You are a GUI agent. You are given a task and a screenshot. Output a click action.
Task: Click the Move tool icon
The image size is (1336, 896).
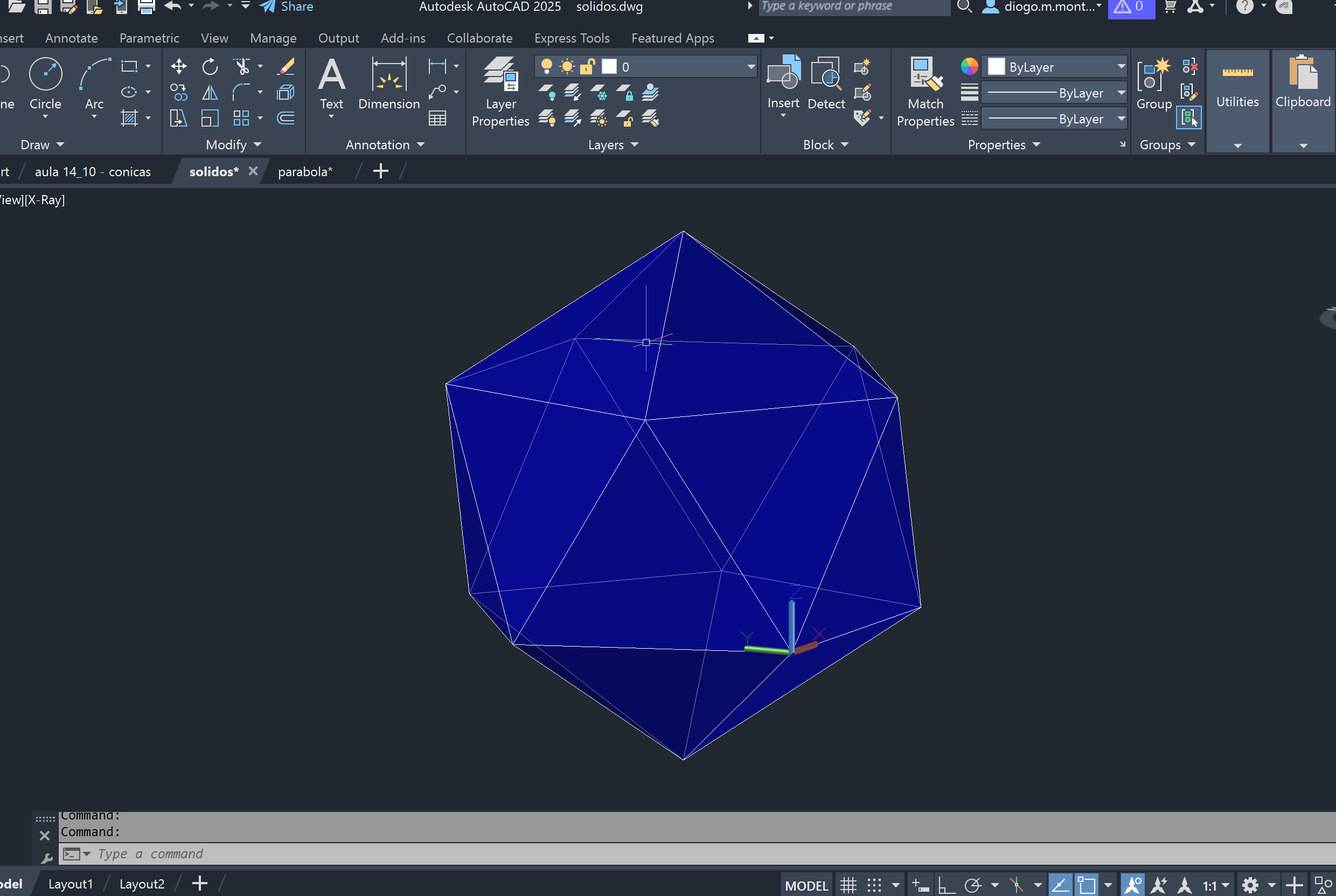179,66
